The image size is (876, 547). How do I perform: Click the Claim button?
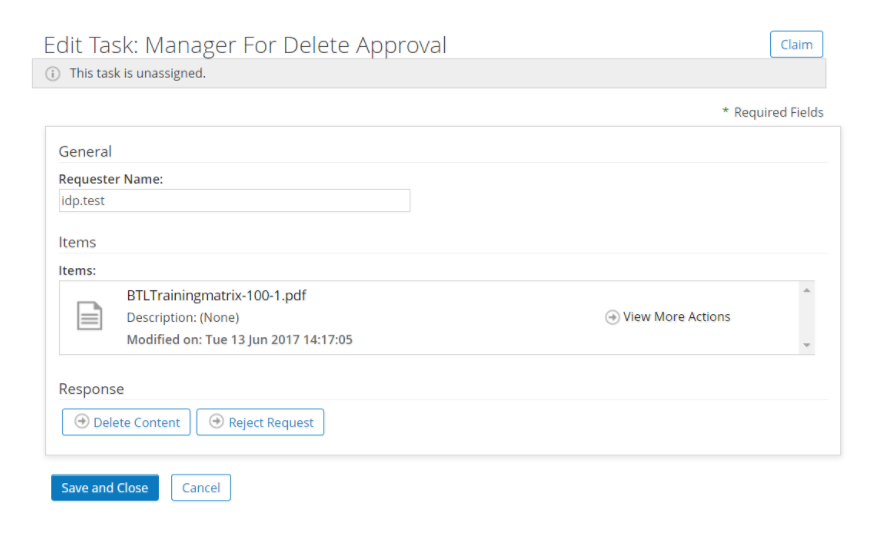(x=796, y=44)
